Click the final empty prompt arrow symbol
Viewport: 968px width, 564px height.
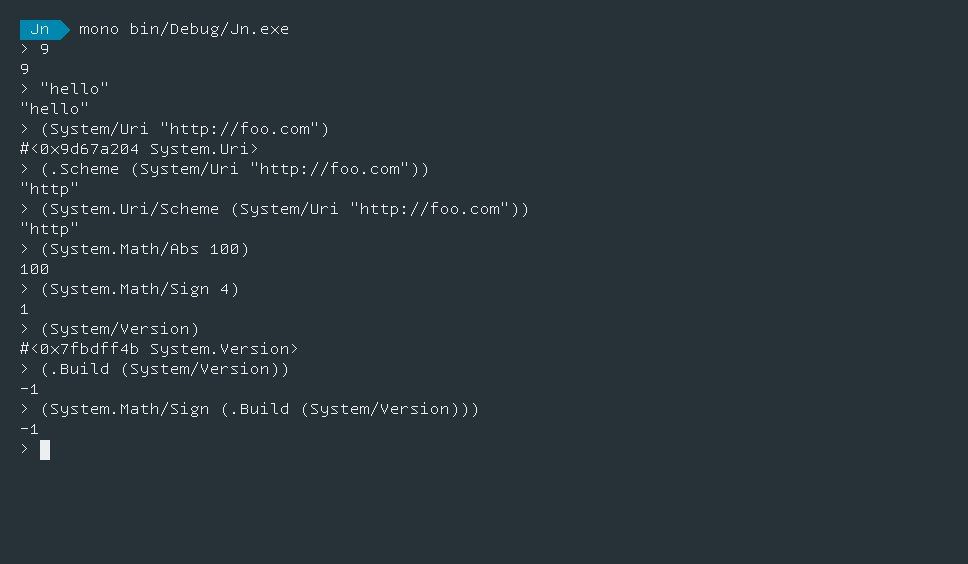click(x=25, y=449)
